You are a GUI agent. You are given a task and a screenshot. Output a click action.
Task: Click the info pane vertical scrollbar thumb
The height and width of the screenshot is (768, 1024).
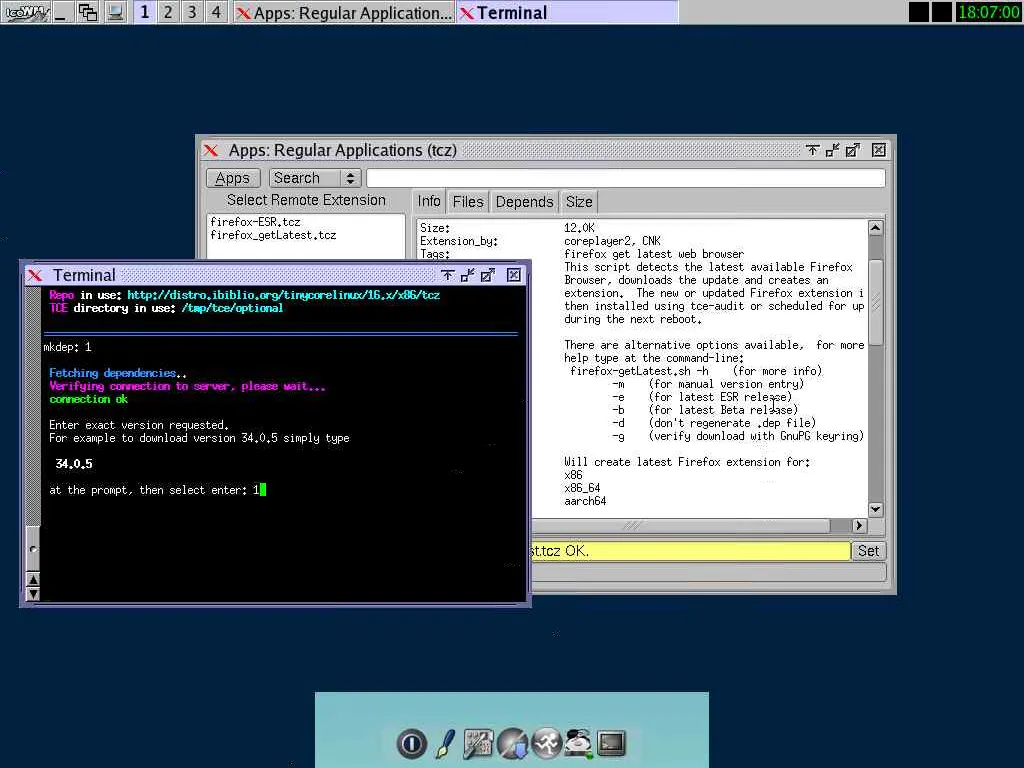point(876,303)
